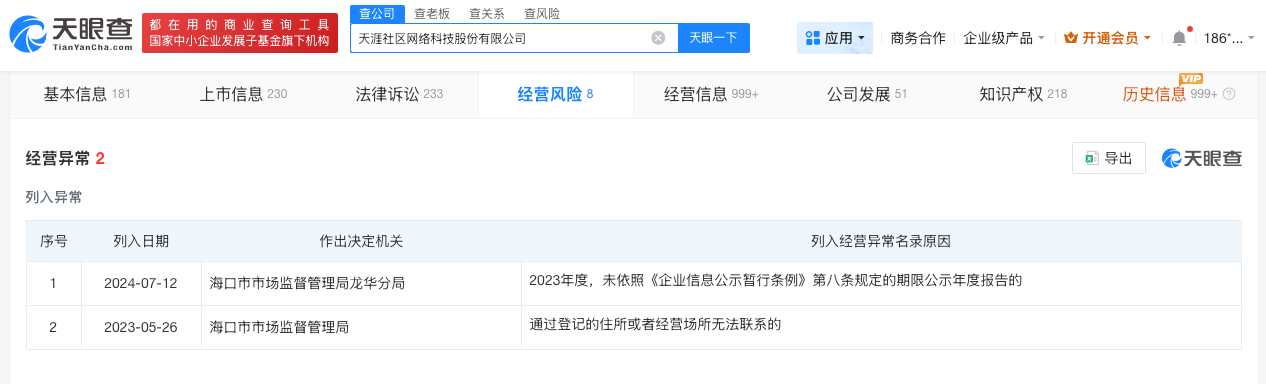Open the 开通会员 dropdown
The image size is (1266, 384).
pos(1107,38)
